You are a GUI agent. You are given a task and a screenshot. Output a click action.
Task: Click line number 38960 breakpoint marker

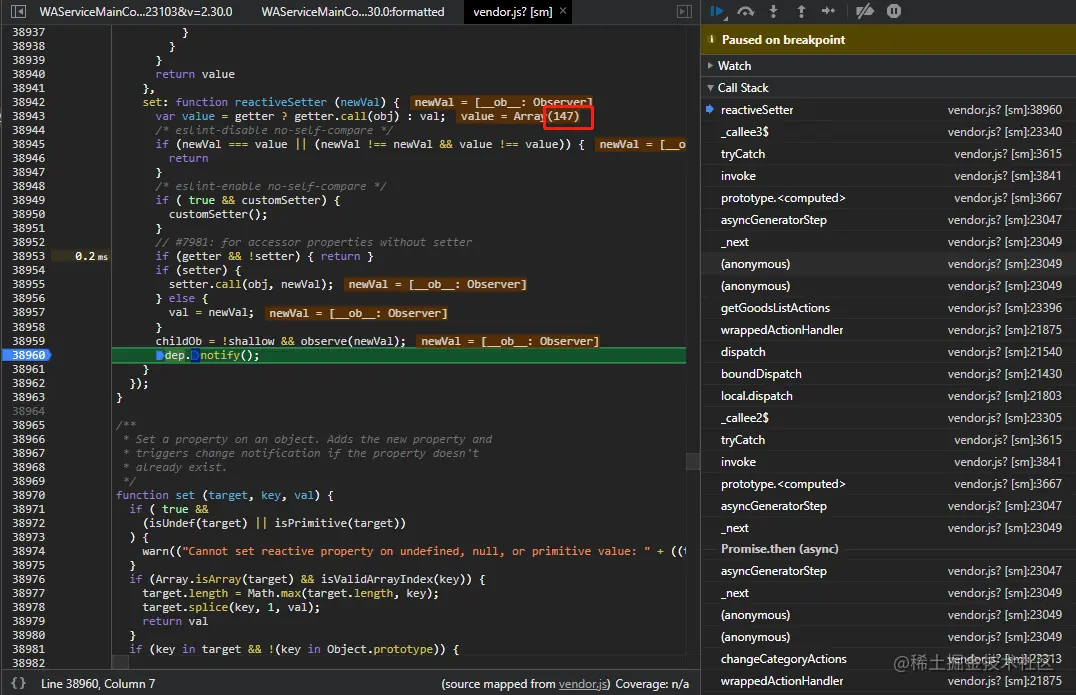pos(27,355)
